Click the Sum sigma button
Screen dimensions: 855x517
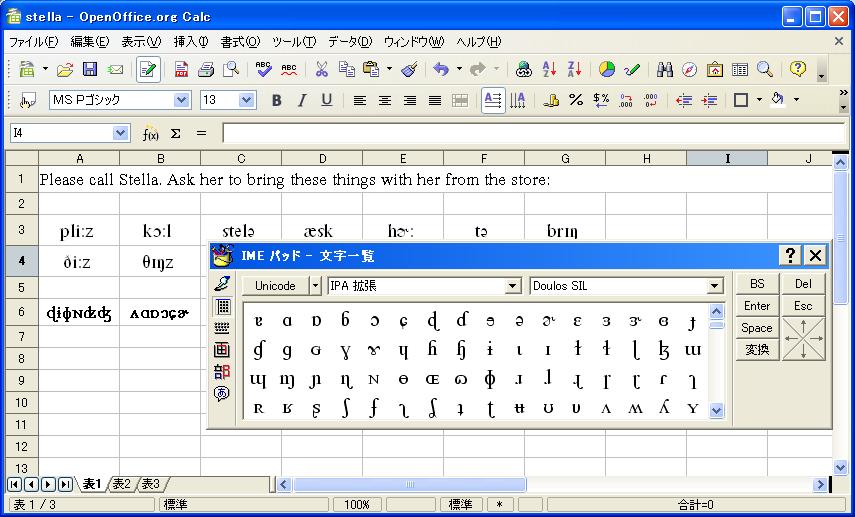click(176, 134)
